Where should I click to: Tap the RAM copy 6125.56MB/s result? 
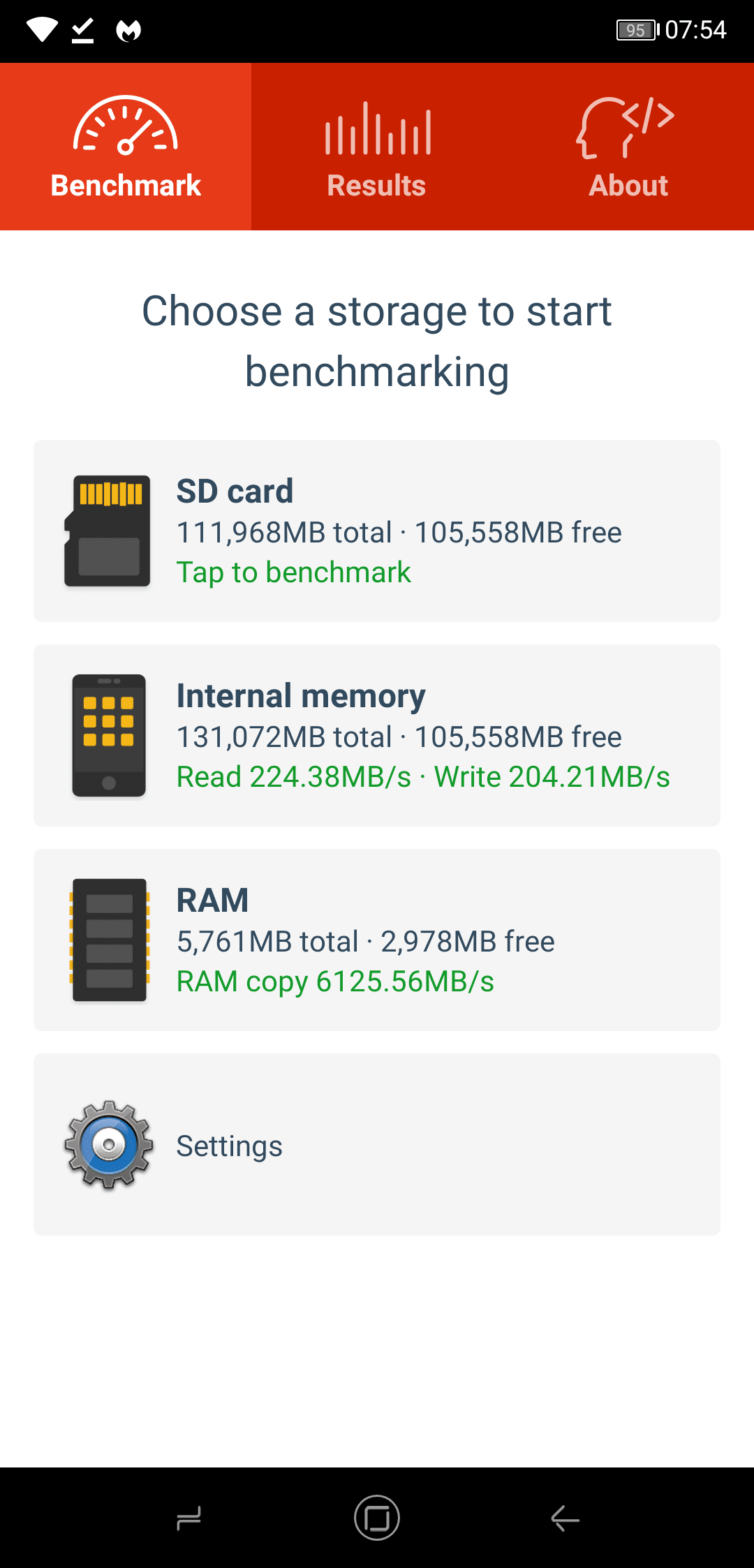pos(335,982)
